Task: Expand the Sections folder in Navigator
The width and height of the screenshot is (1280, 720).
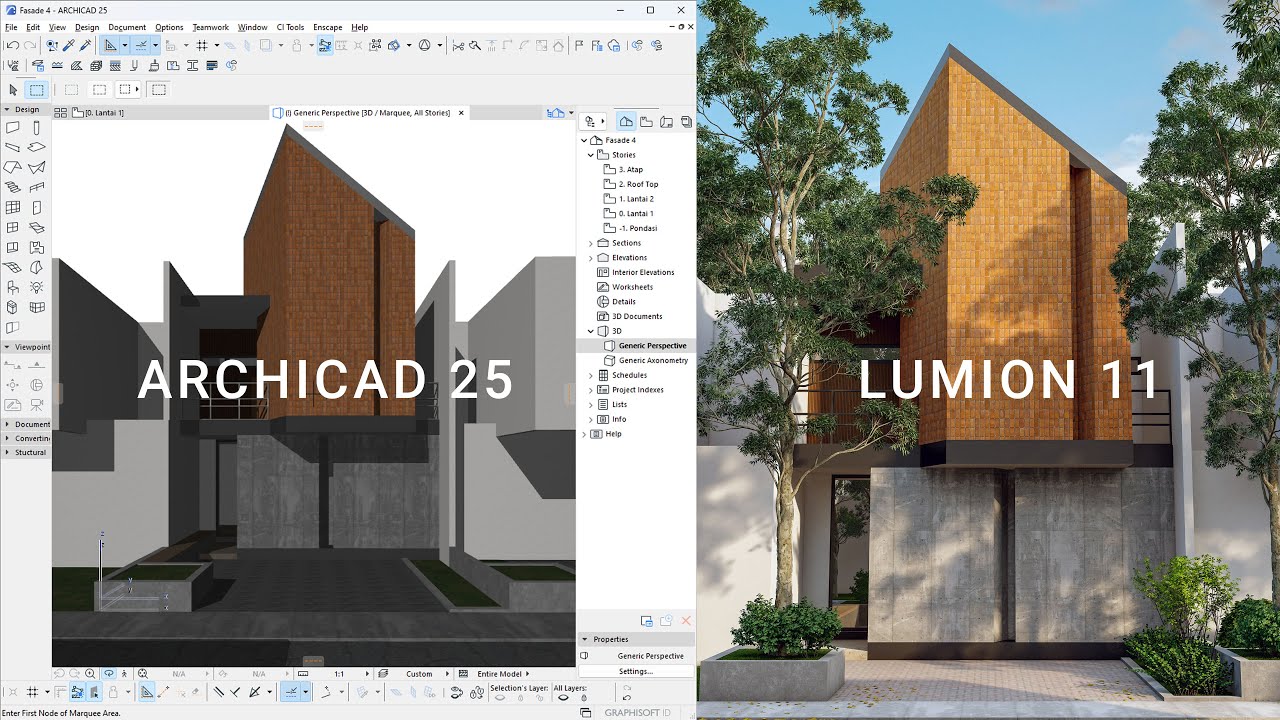Action: tap(590, 243)
